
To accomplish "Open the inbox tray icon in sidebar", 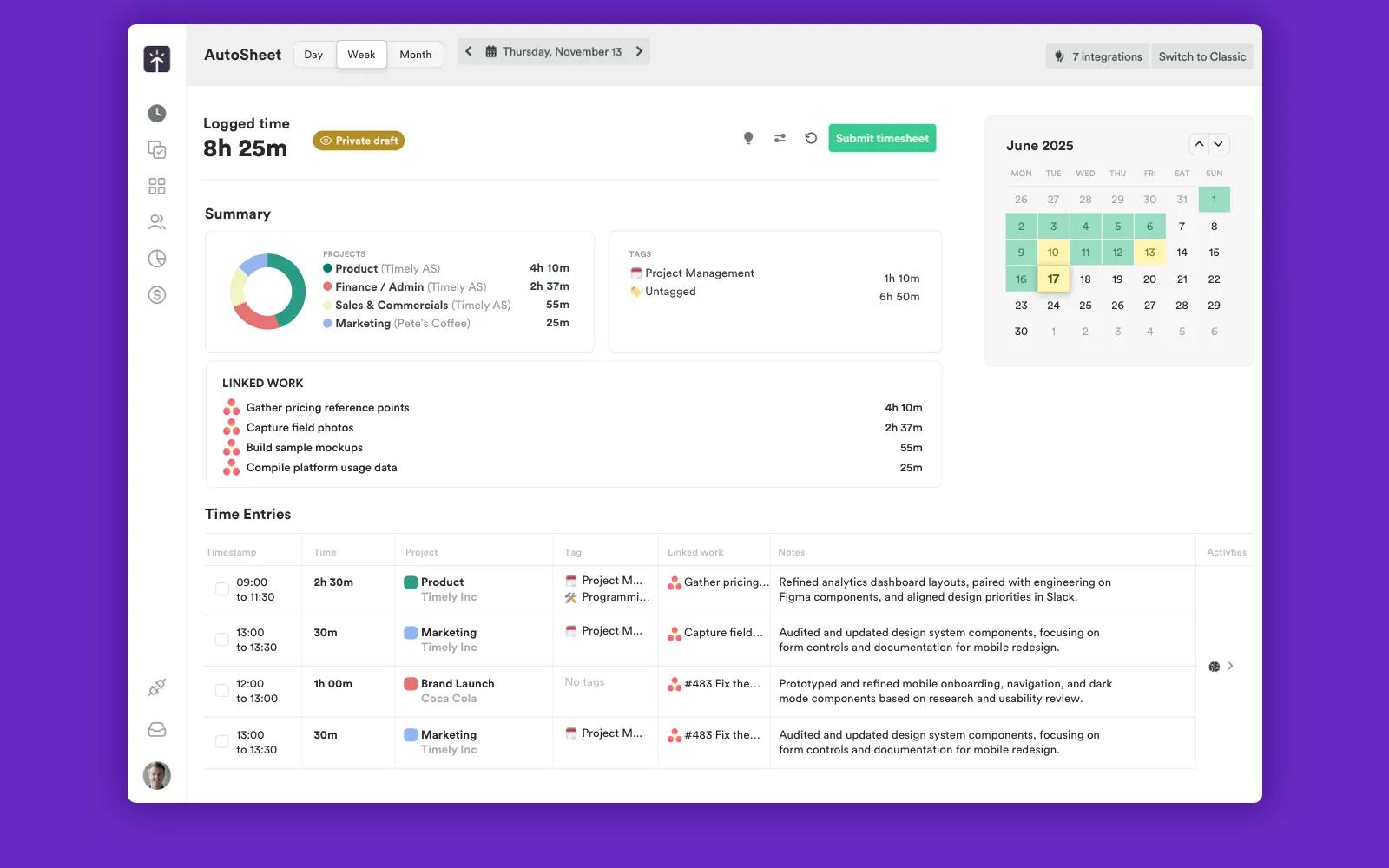I will 157,730.
